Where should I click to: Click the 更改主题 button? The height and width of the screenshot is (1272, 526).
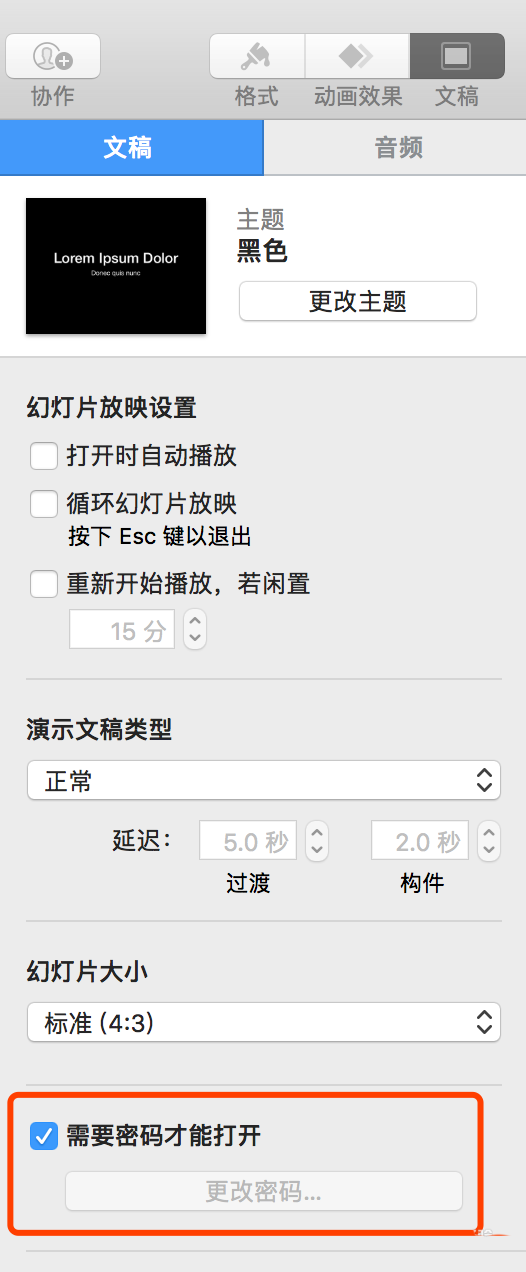[358, 301]
